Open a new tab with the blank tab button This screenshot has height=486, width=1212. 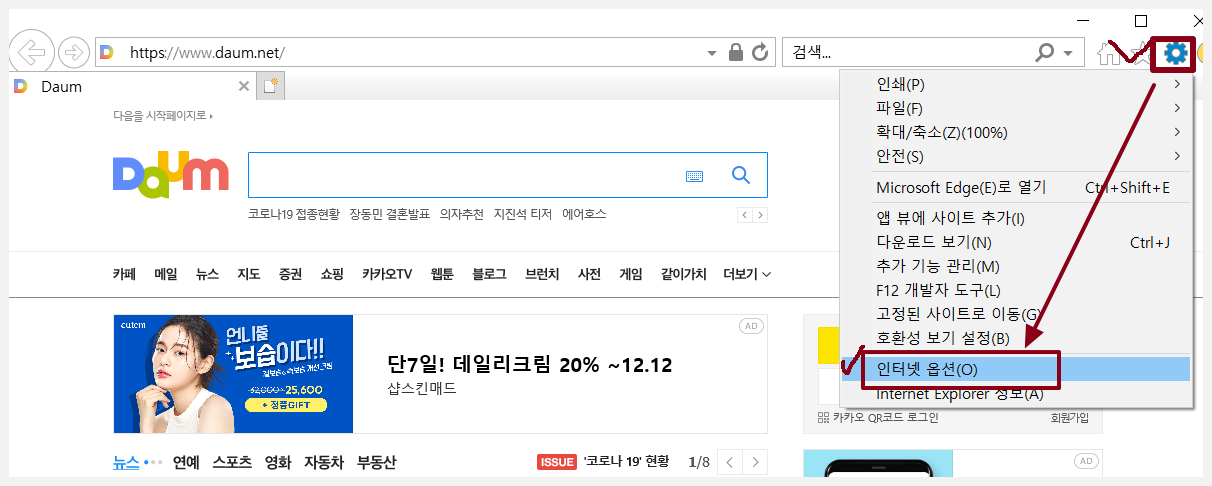click(271, 86)
